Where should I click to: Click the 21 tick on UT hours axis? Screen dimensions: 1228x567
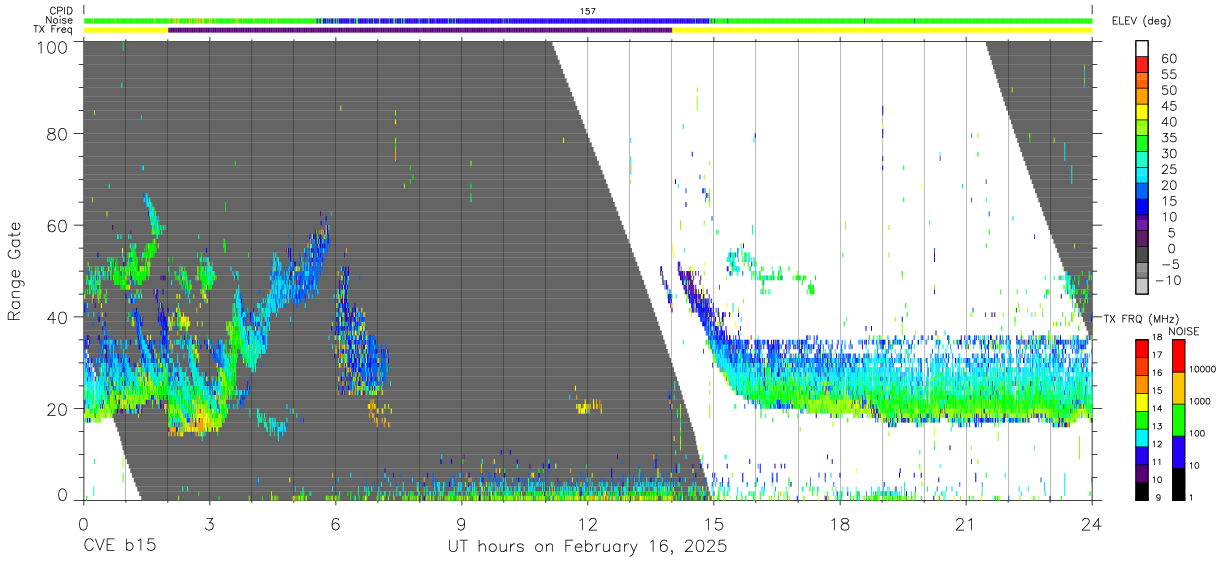[x=966, y=524]
